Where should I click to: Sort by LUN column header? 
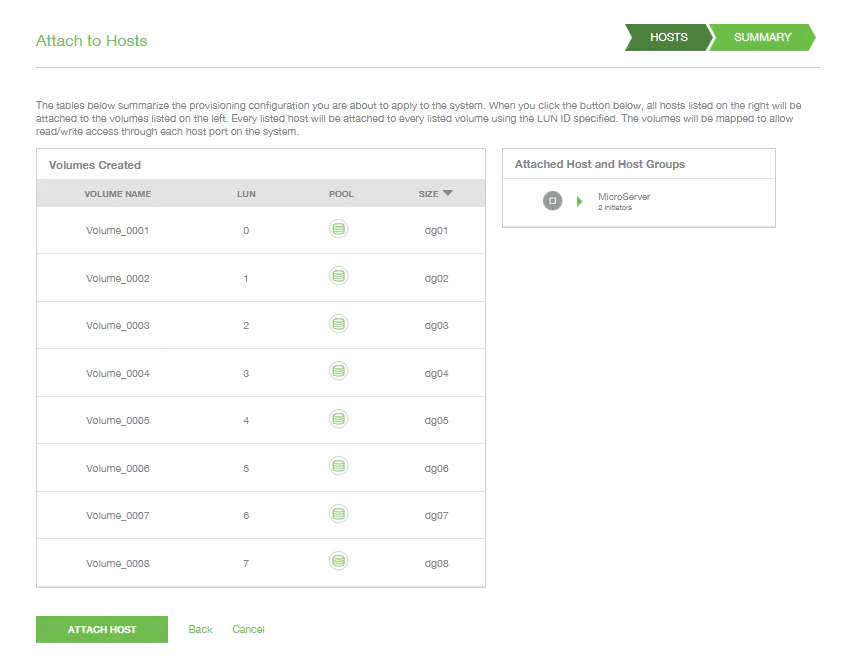246,194
